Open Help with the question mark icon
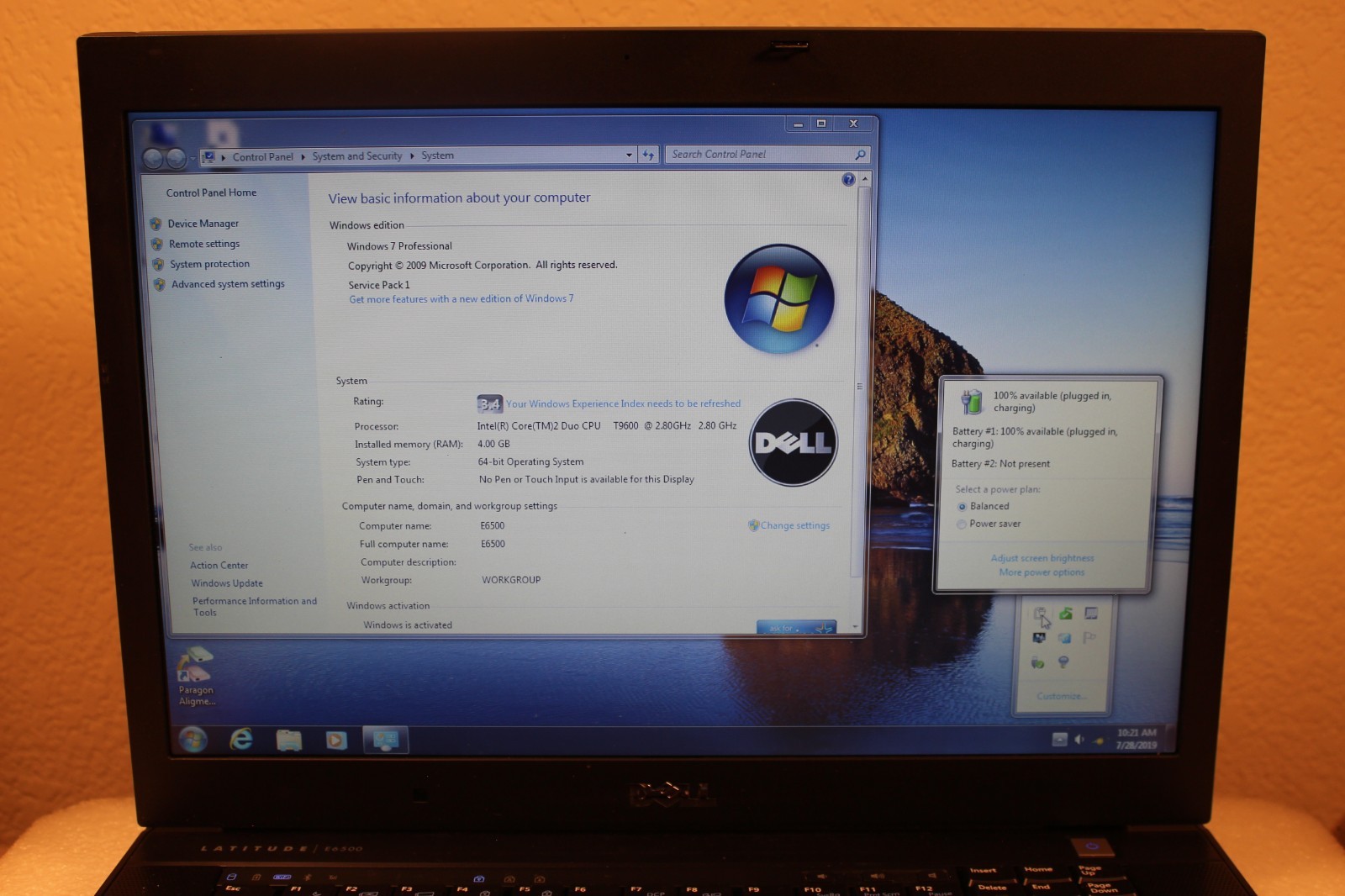The height and width of the screenshot is (896, 1345). (x=848, y=179)
